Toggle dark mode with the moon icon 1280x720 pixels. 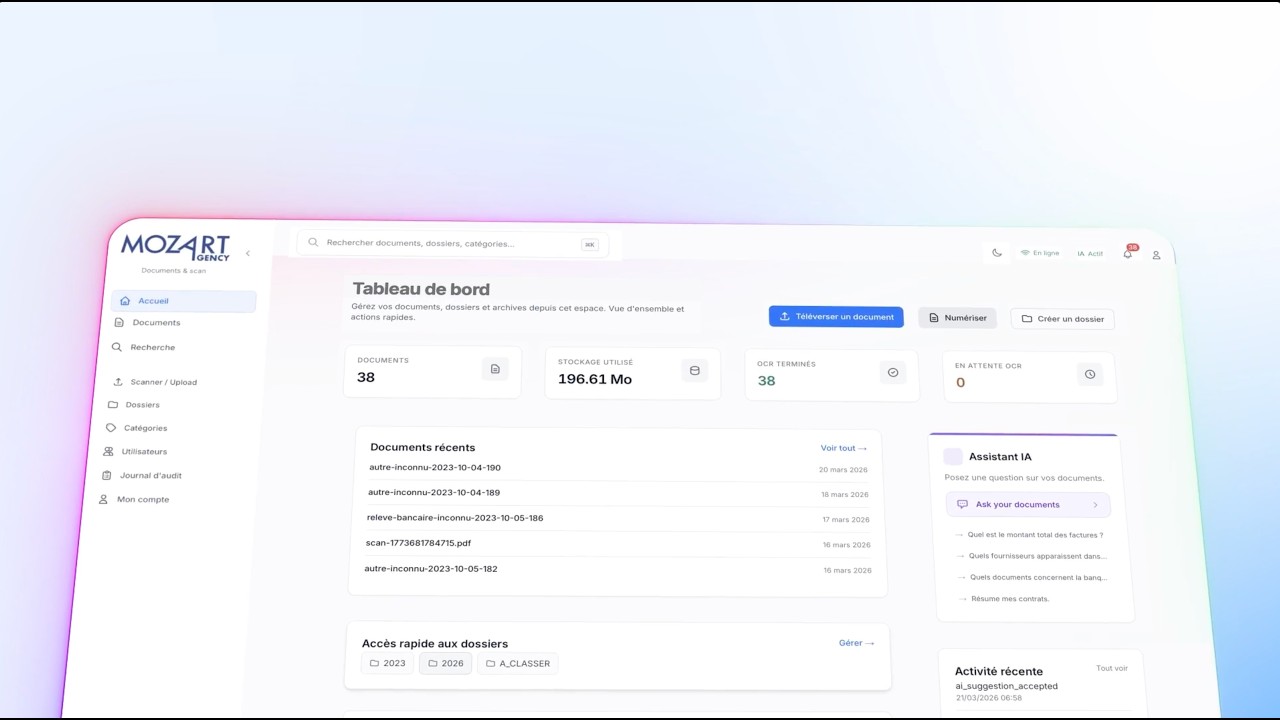coord(997,253)
